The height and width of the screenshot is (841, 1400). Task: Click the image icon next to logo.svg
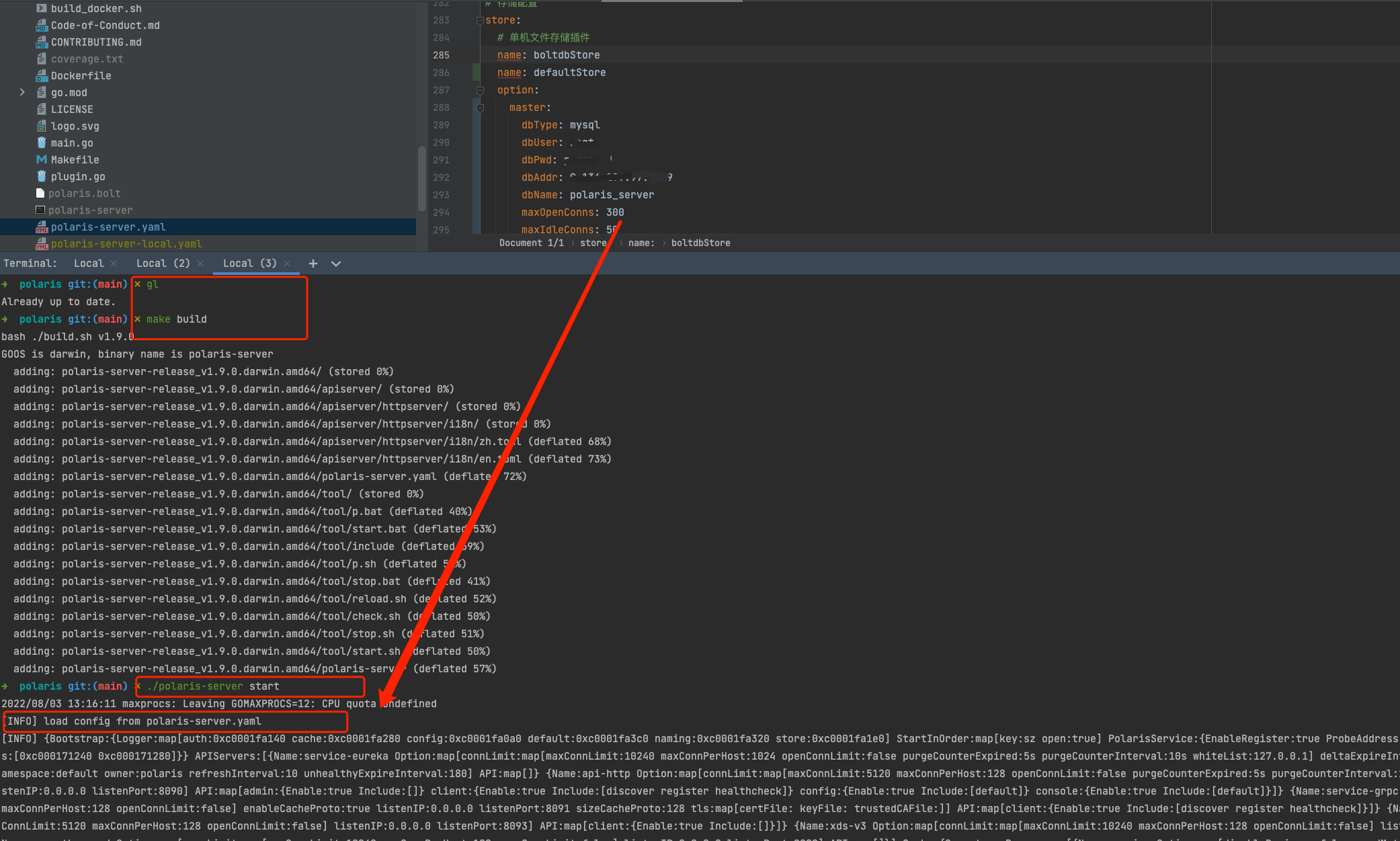[41, 126]
